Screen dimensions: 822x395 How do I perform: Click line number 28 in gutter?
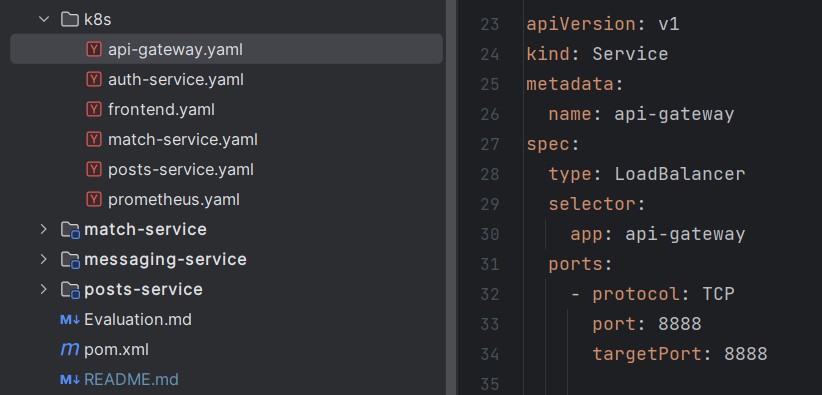(490, 174)
